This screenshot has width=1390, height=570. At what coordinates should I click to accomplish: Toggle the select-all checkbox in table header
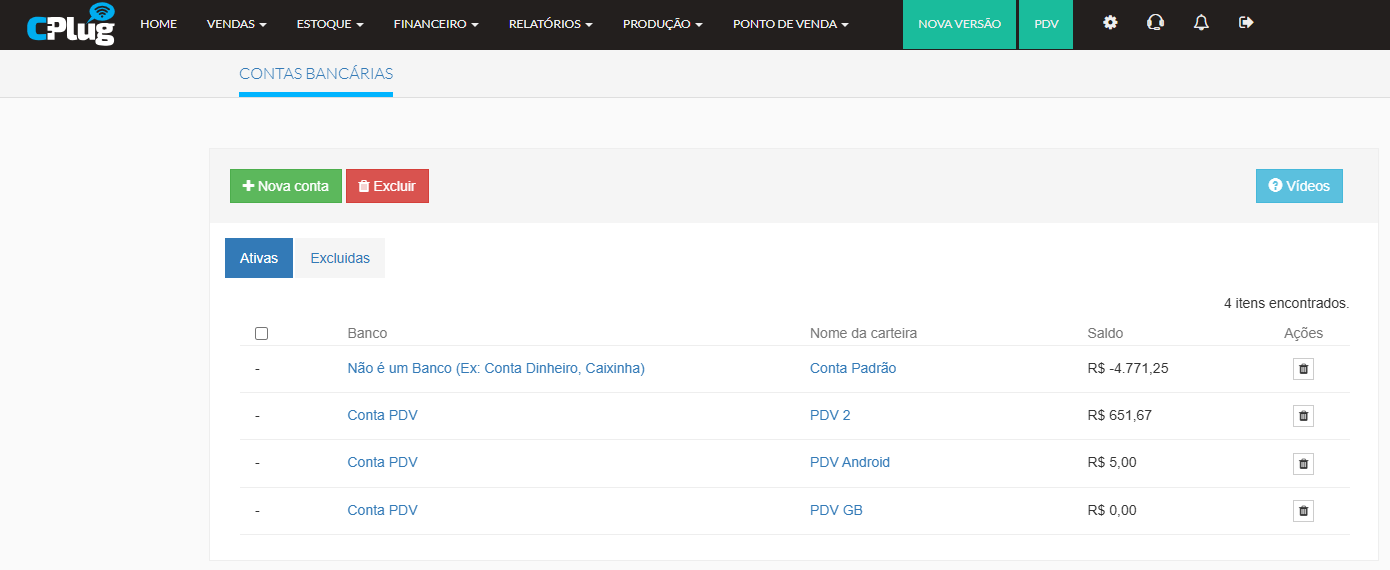[x=262, y=333]
